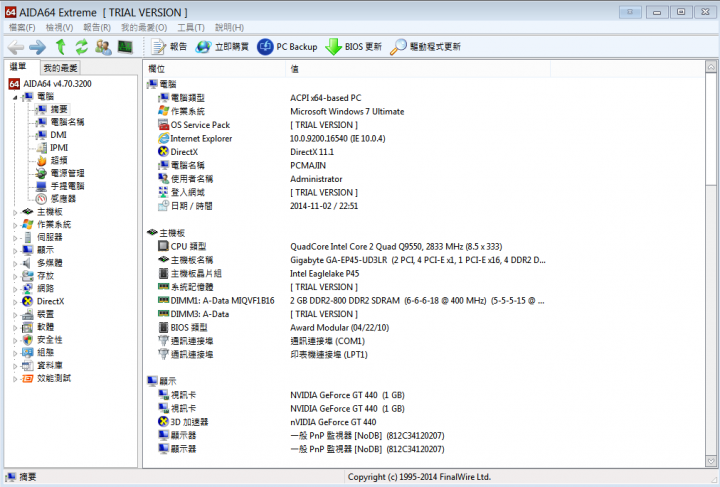Open the users toolbar icon
Viewport: 720px width, 487px height.
point(103,47)
